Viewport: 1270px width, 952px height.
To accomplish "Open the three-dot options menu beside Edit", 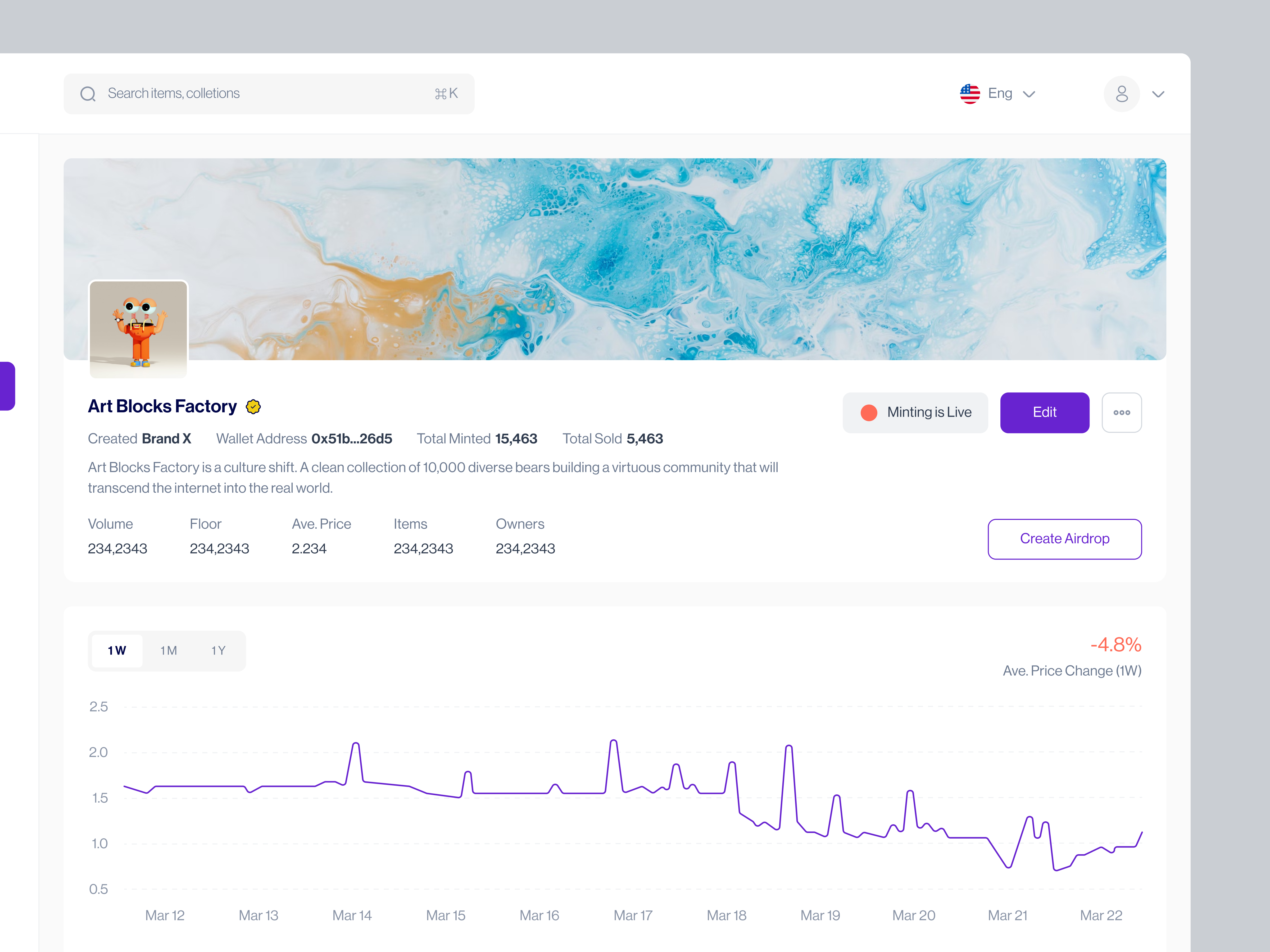I will (x=1122, y=412).
